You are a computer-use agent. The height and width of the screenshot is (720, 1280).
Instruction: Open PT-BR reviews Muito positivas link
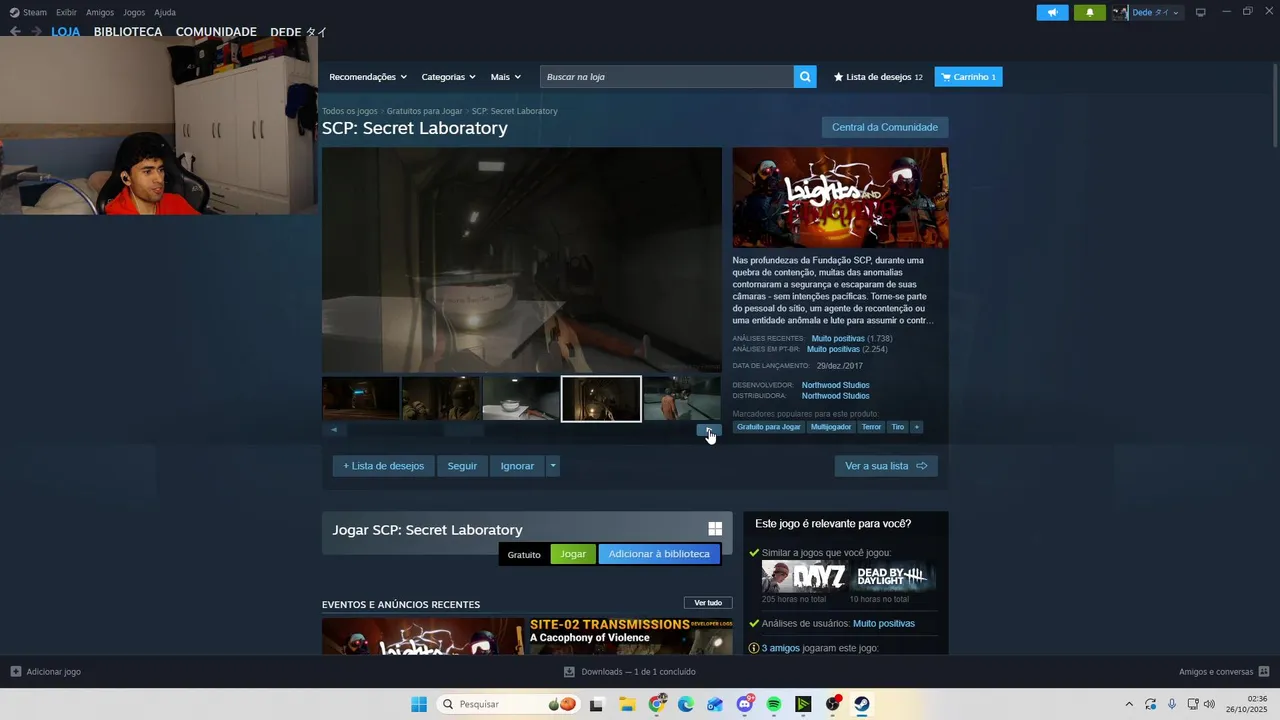pos(833,350)
